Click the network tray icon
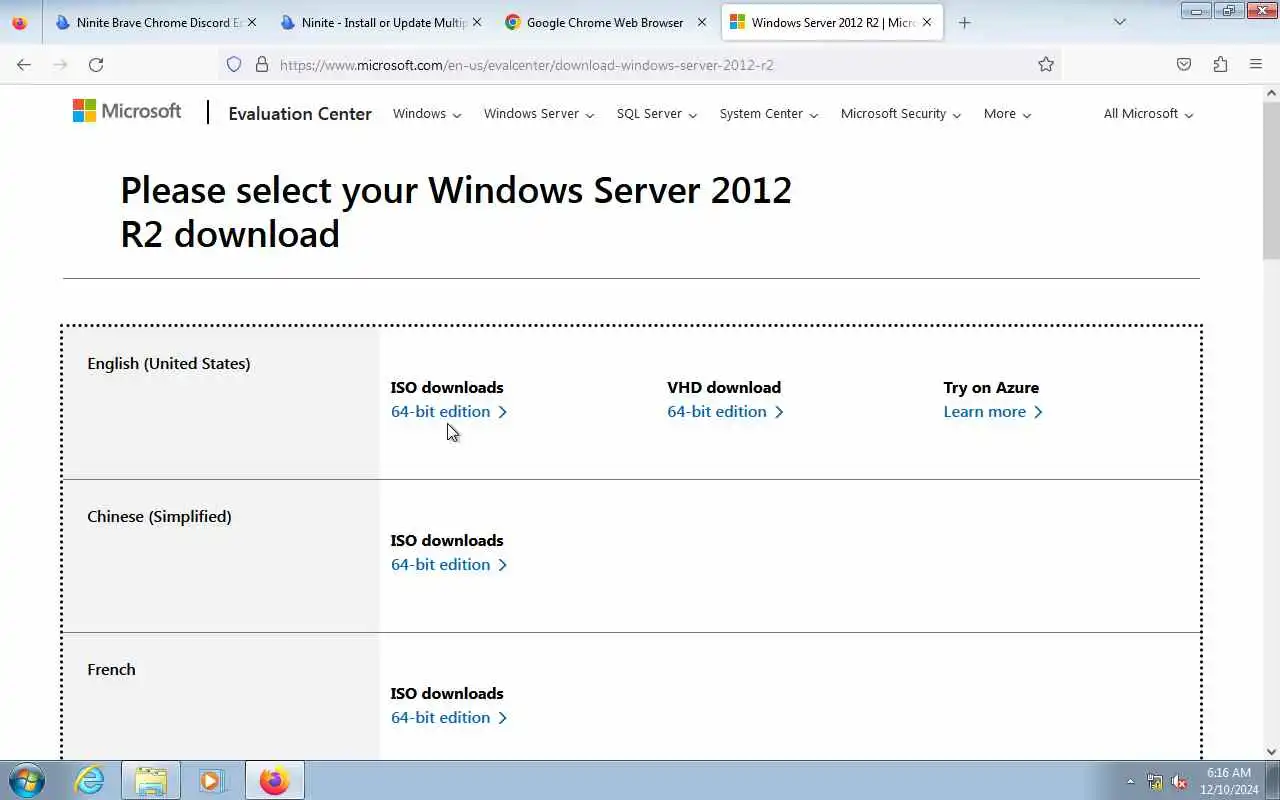Screen dimensions: 1280x800 coord(1155,782)
